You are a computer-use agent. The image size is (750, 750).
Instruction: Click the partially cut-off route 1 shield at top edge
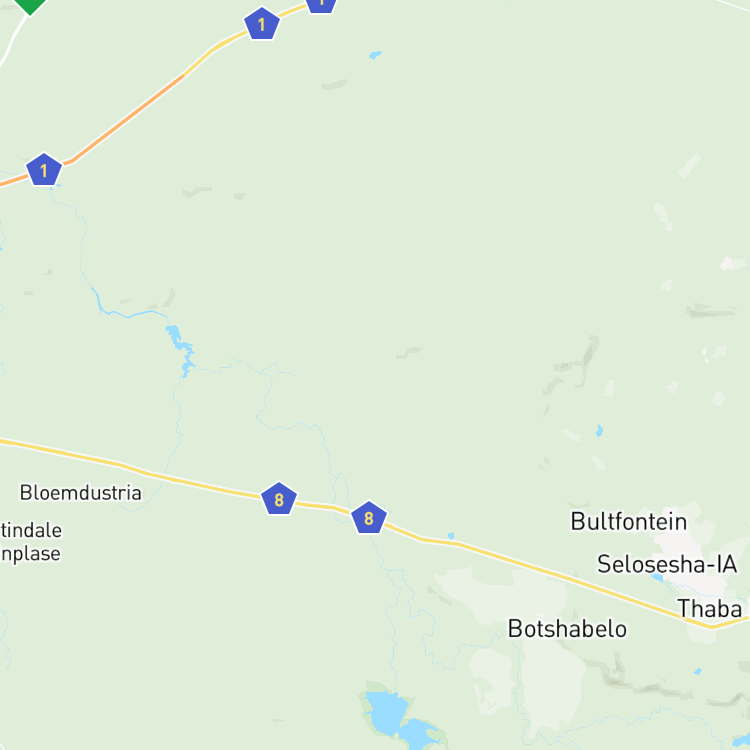pos(321,5)
